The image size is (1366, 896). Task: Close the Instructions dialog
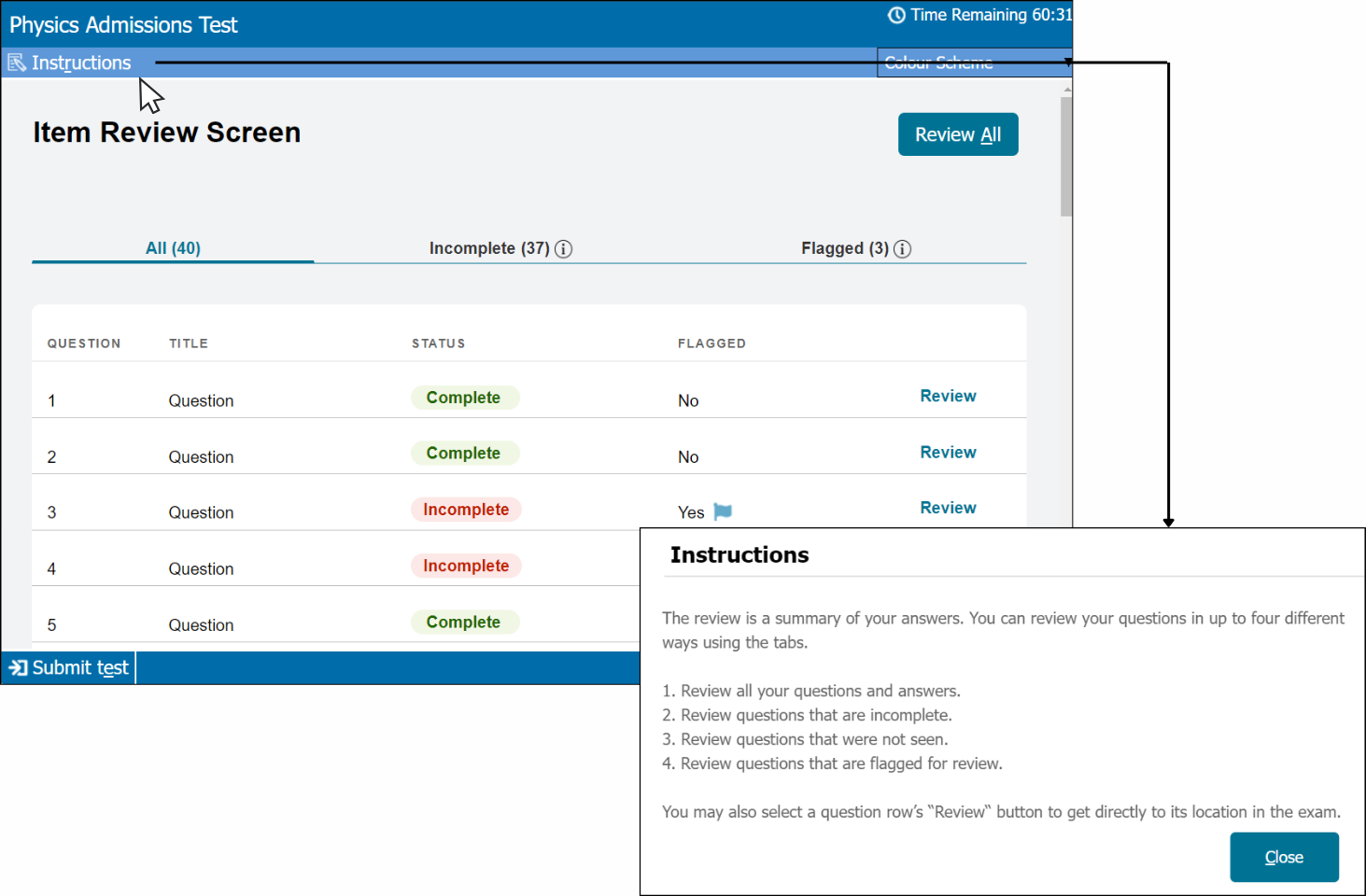[1284, 857]
